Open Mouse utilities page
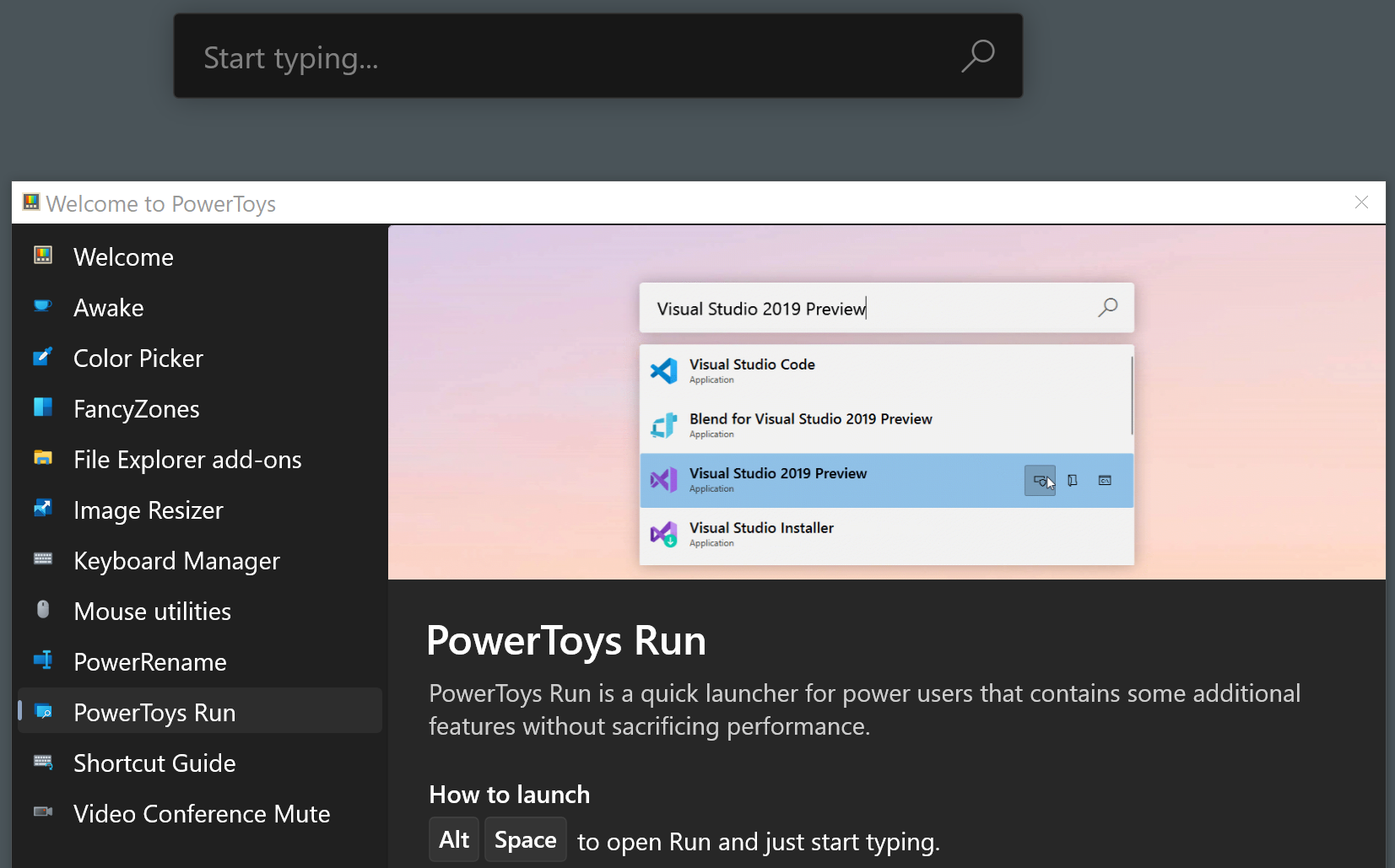 200,611
